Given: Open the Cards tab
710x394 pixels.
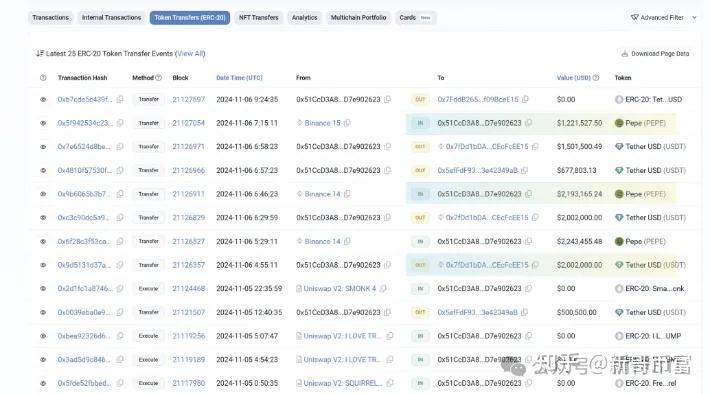Looking at the screenshot, I should [x=415, y=18].
